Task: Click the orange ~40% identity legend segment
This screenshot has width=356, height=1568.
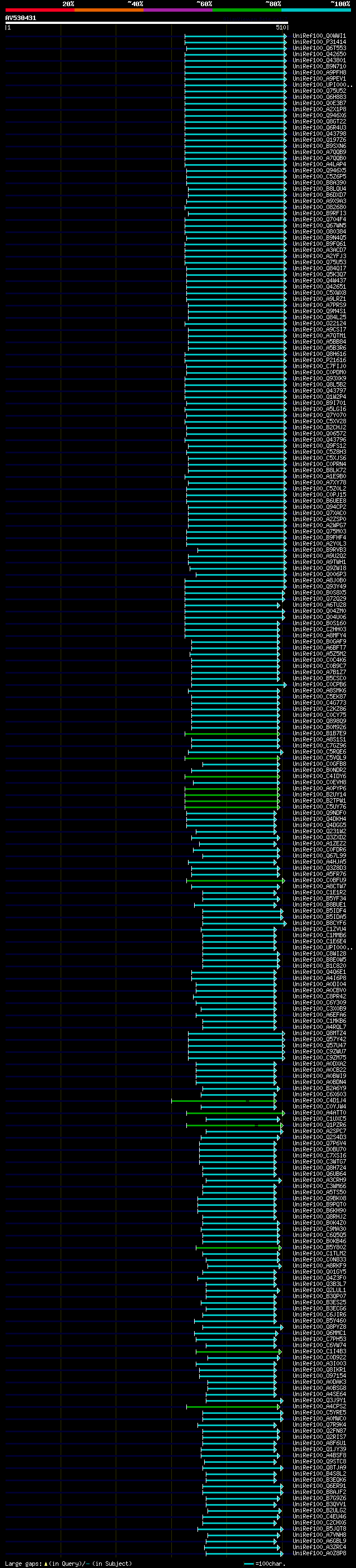Action: click(109, 10)
